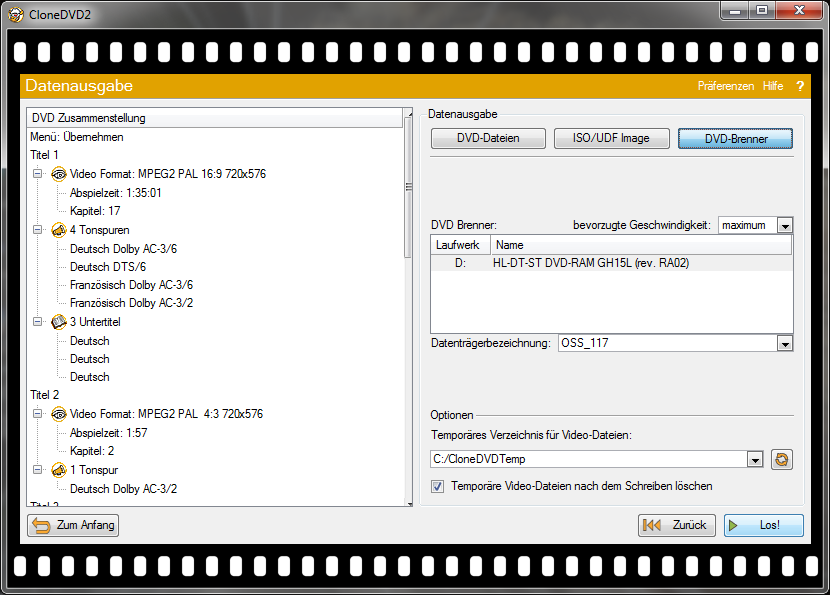
Task: Select the 3 Untertitel row
Action: click(95, 322)
